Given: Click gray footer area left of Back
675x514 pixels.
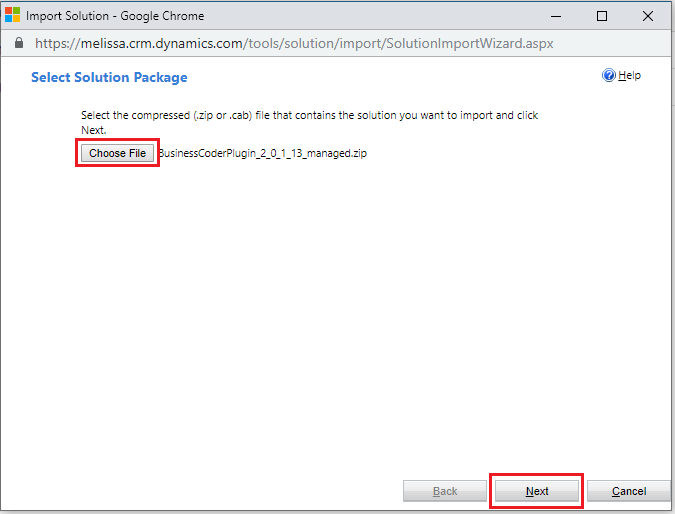Looking at the screenshot, I should (x=200, y=491).
